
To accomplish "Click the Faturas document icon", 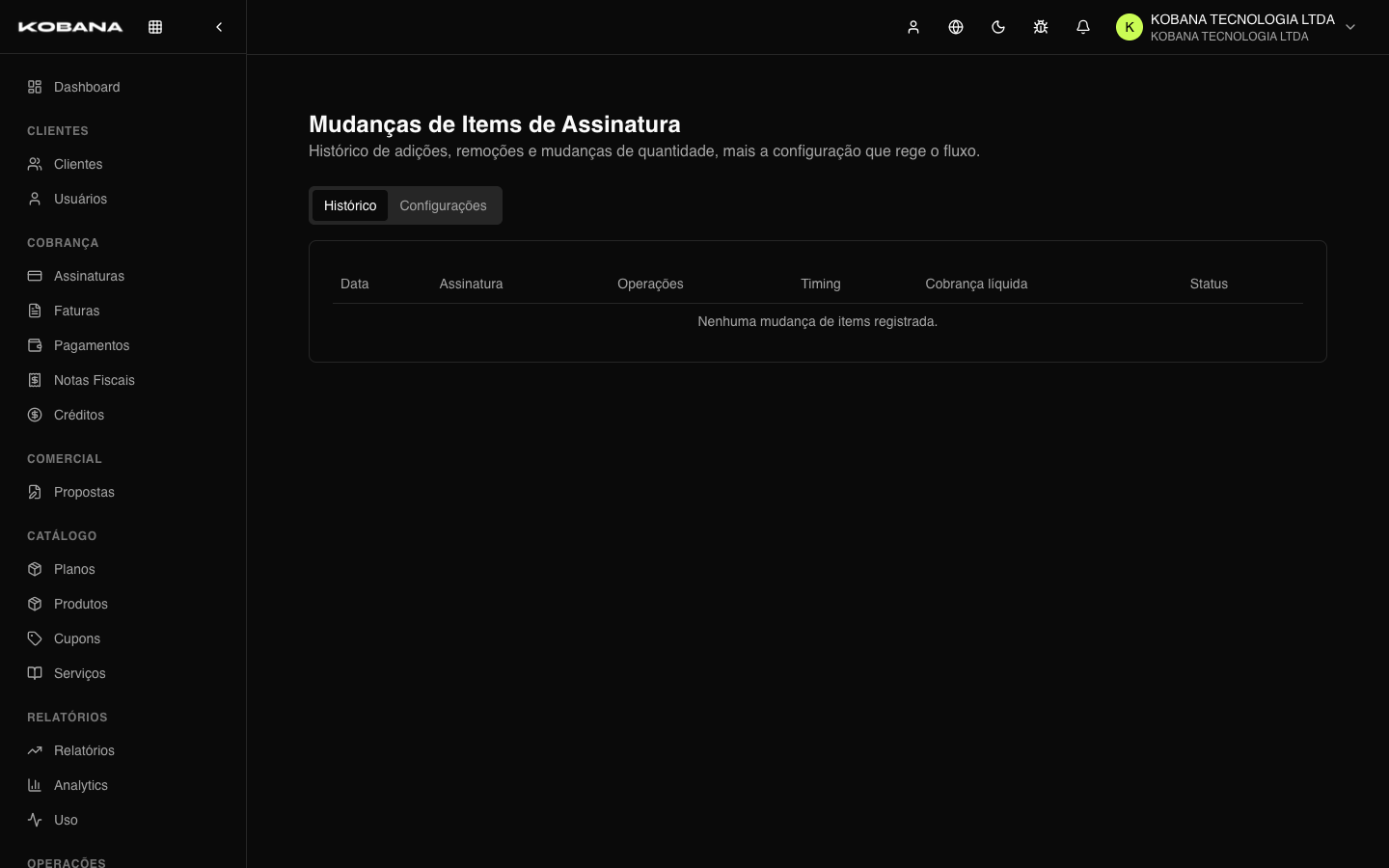I will coord(35,311).
